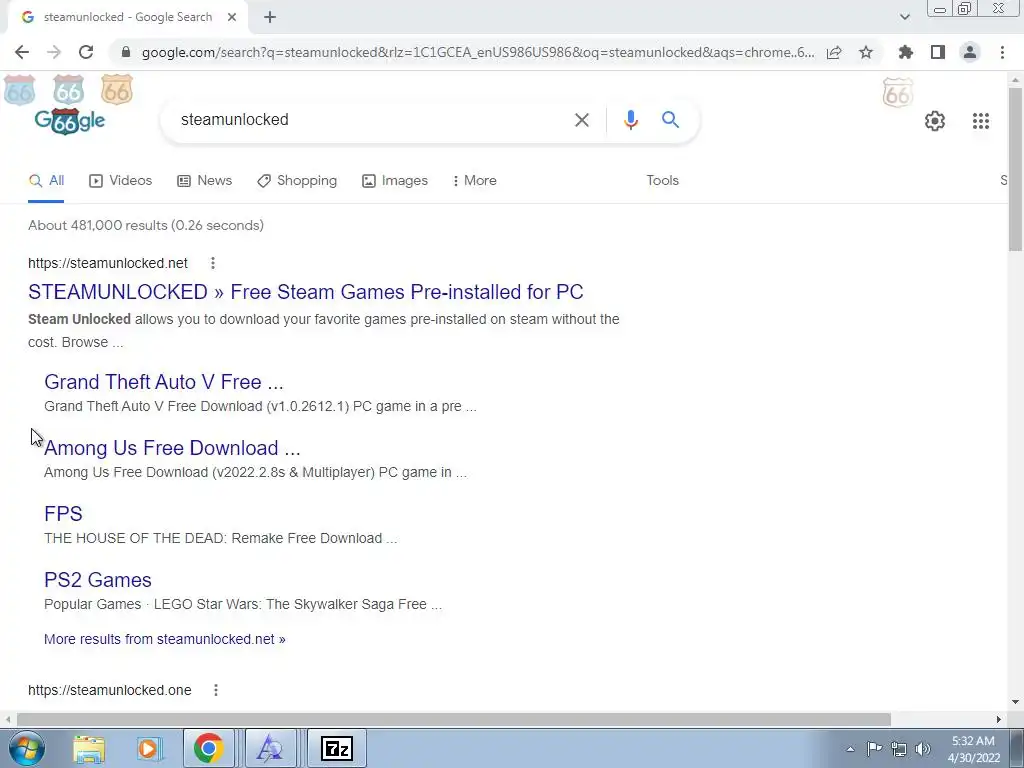Open the FPS sitelink
Screen dimensions: 1024x768
point(63,514)
